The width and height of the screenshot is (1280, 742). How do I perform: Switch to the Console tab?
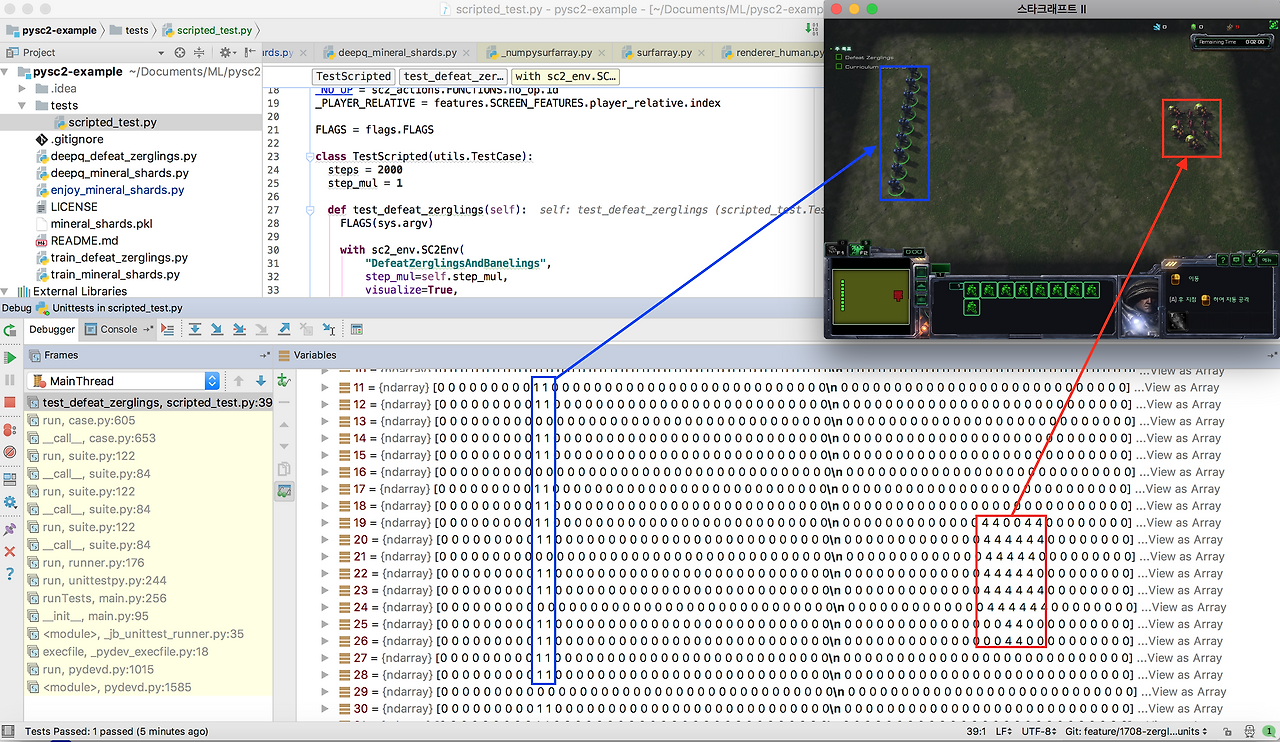(118, 329)
